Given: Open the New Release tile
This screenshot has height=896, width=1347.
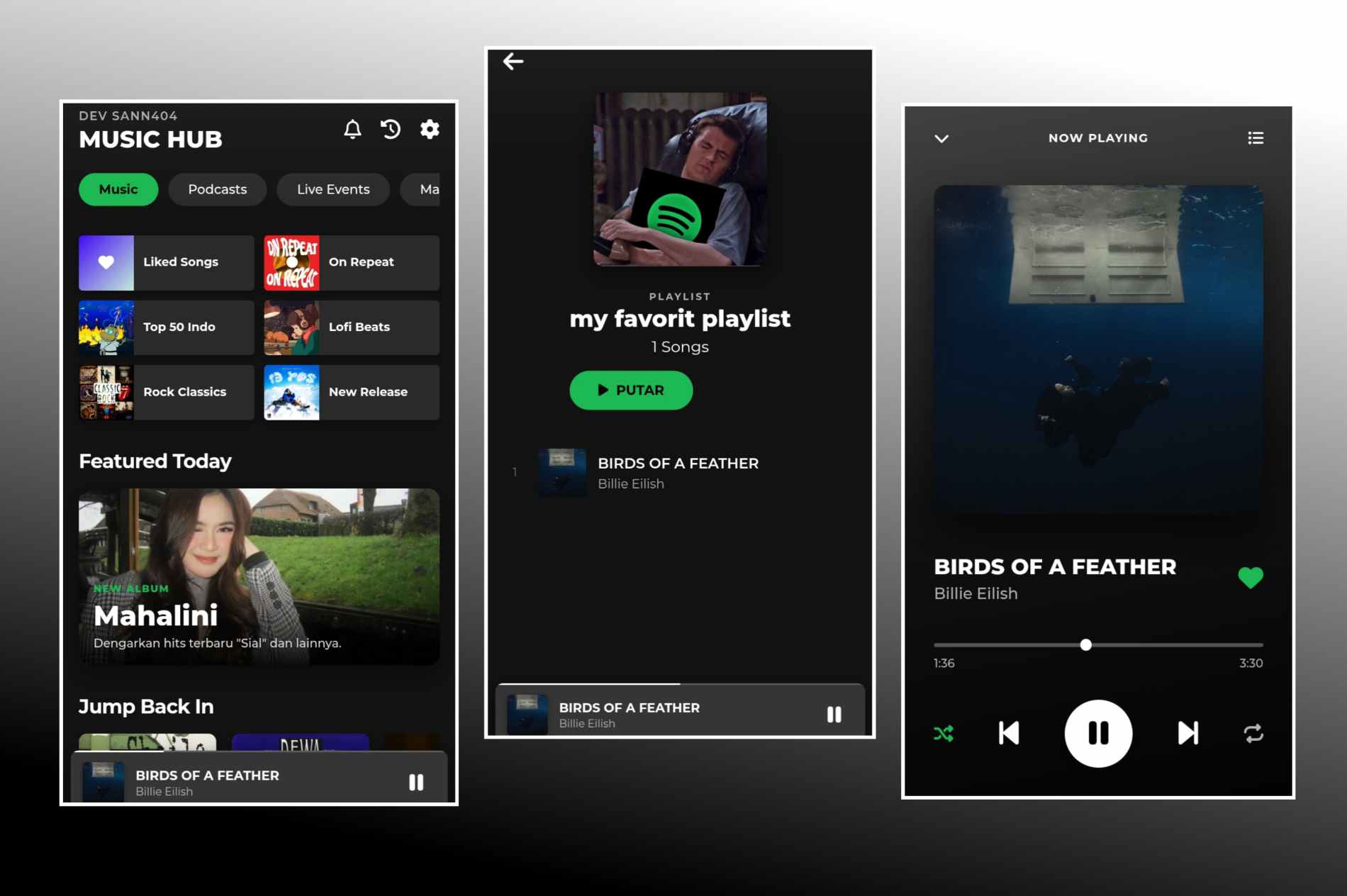Looking at the screenshot, I should 352,393.
